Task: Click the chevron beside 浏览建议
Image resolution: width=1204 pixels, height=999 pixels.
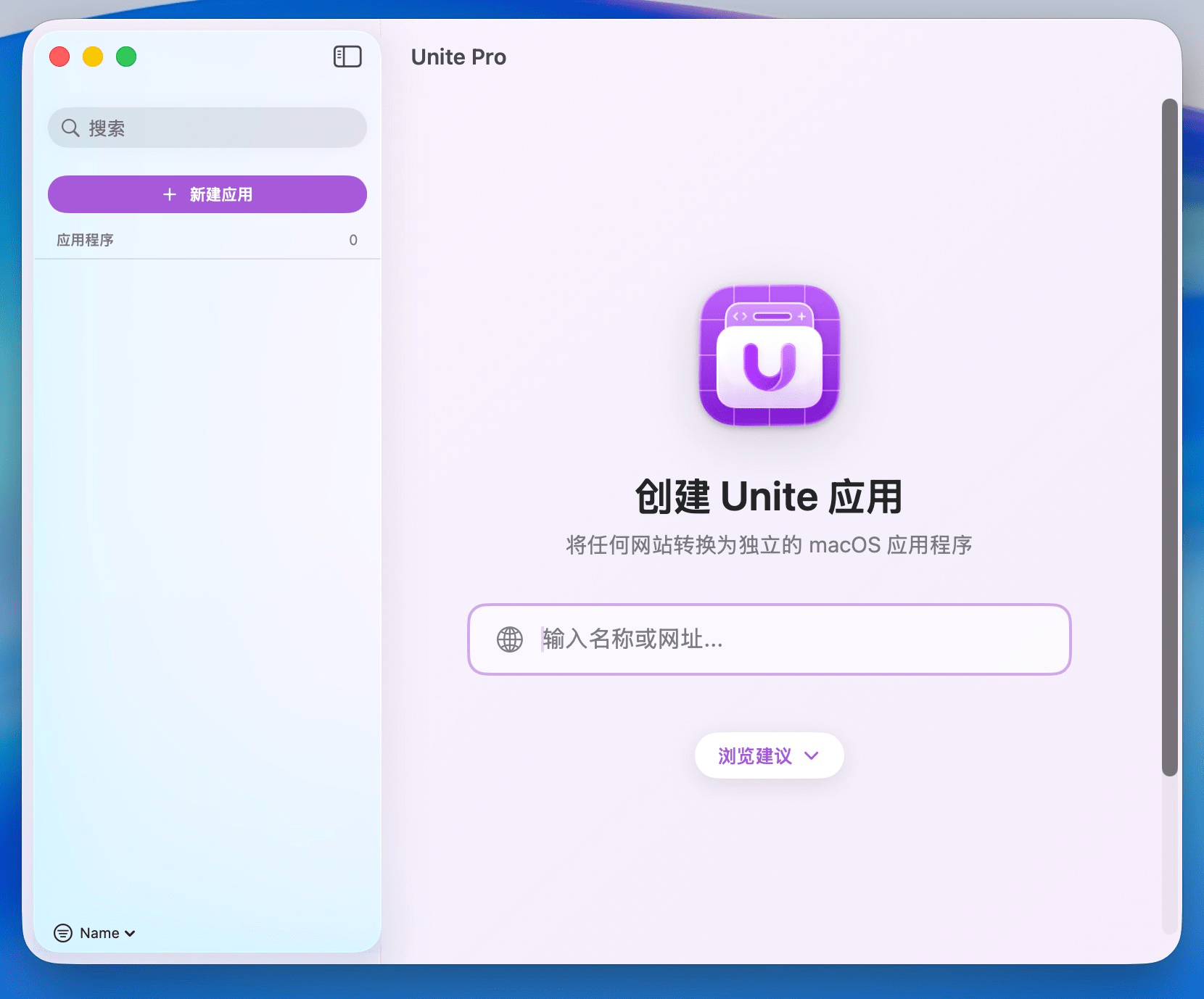Action: (812, 756)
